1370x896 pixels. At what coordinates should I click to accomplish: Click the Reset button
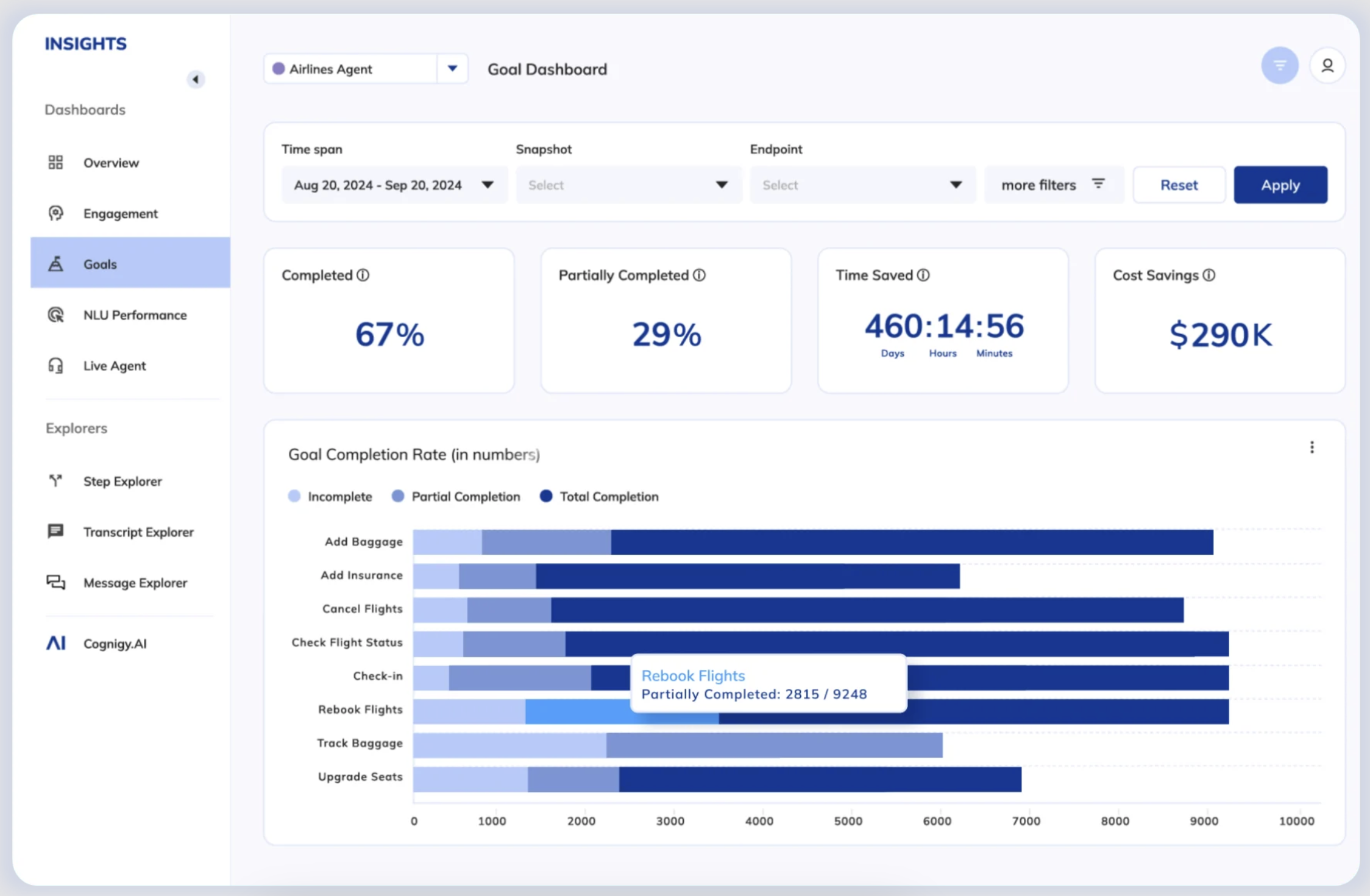pos(1179,185)
